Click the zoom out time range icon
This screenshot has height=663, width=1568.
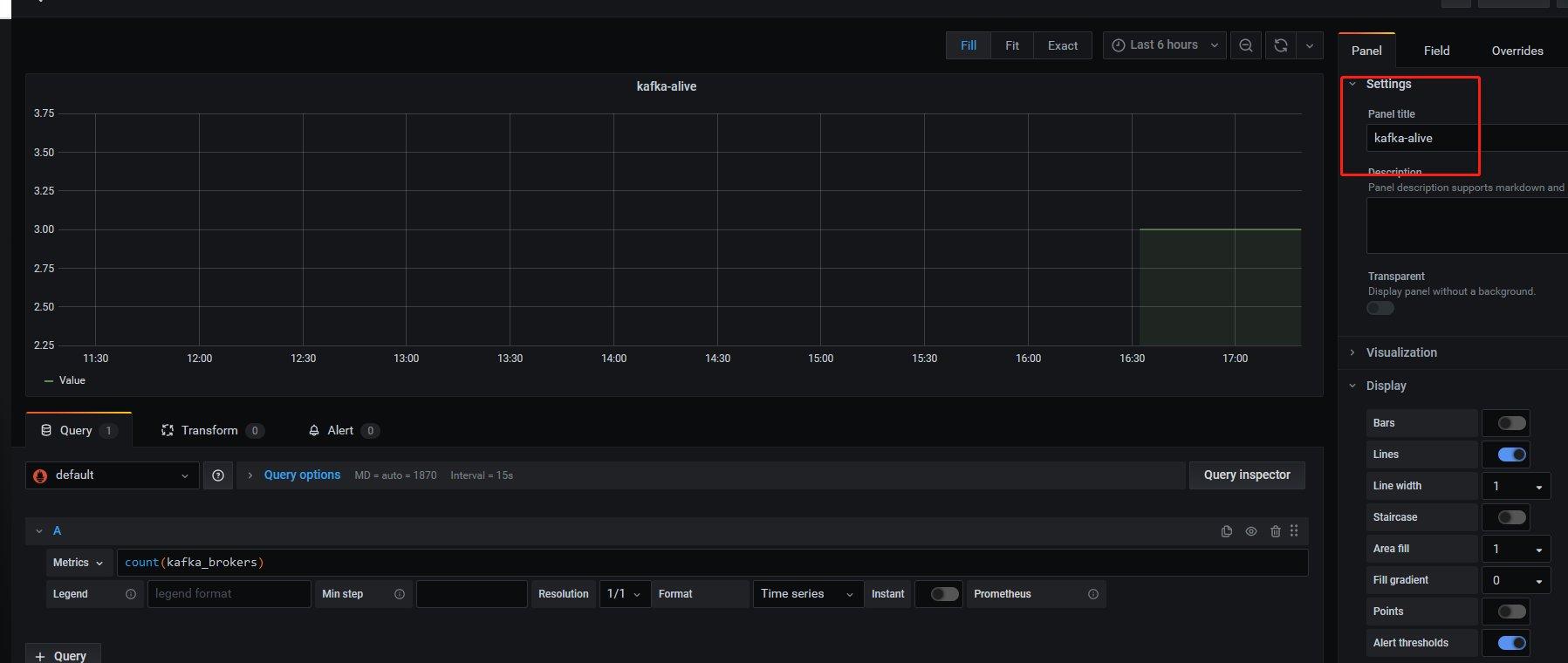1246,45
